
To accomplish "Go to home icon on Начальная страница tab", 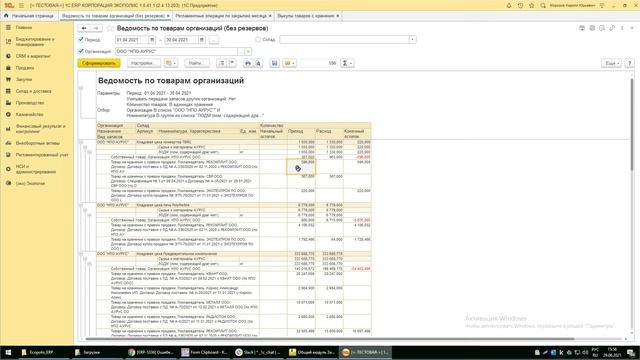I will tap(6, 16).
